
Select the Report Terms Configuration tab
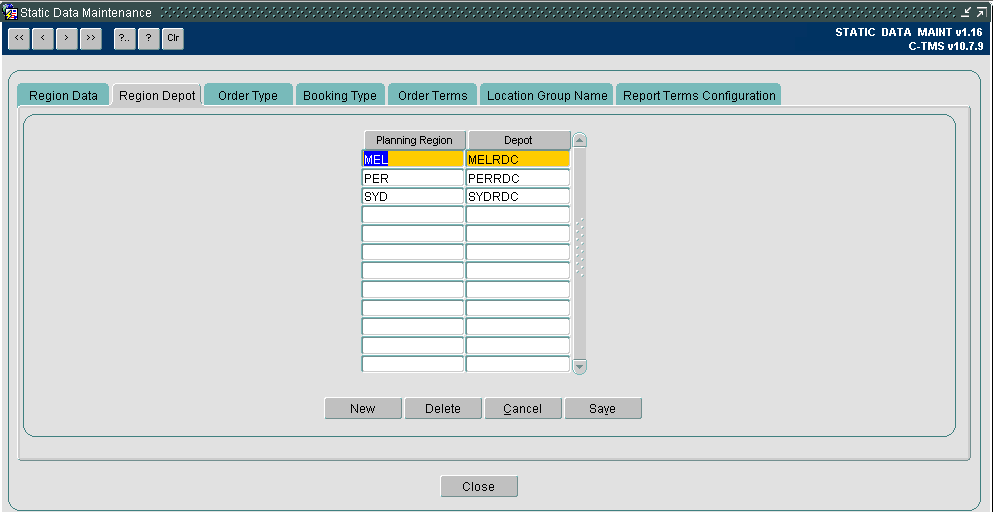(699, 96)
